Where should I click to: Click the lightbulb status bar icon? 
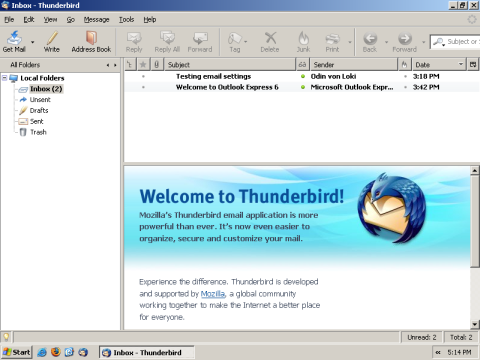click(x=6, y=337)
